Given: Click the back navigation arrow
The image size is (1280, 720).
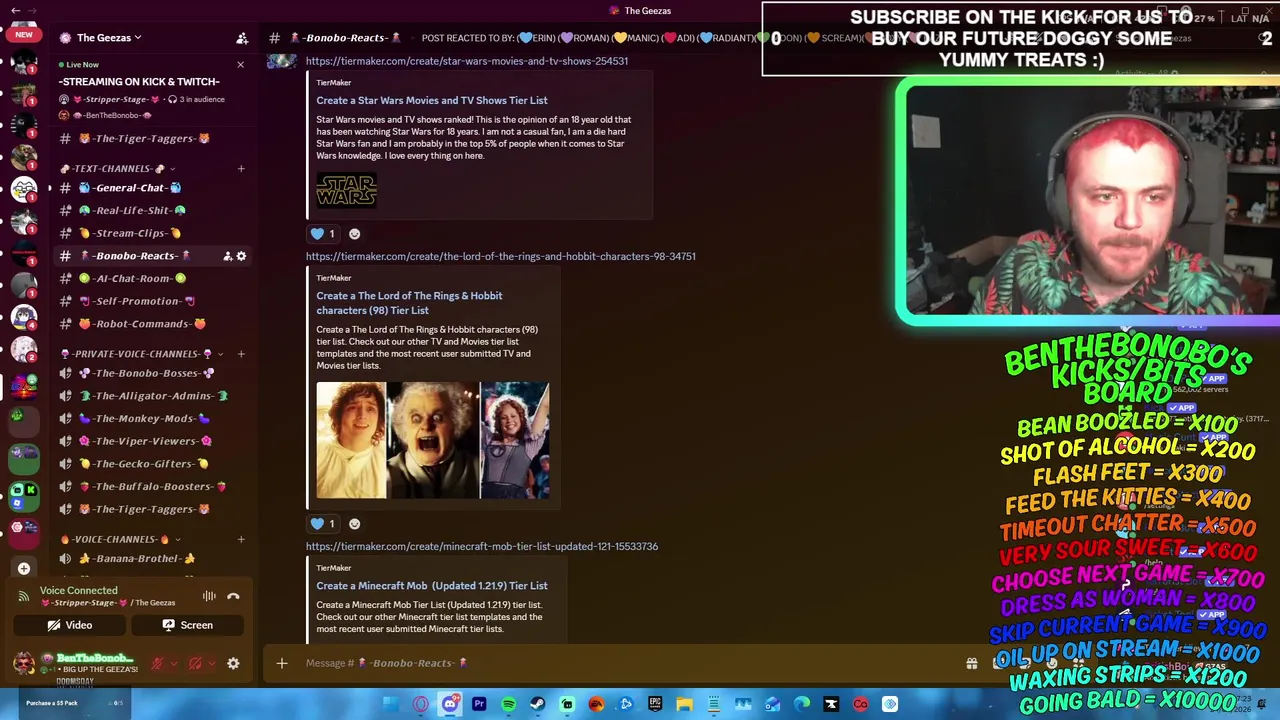Looking at the screenshot, I should point(15,10).
